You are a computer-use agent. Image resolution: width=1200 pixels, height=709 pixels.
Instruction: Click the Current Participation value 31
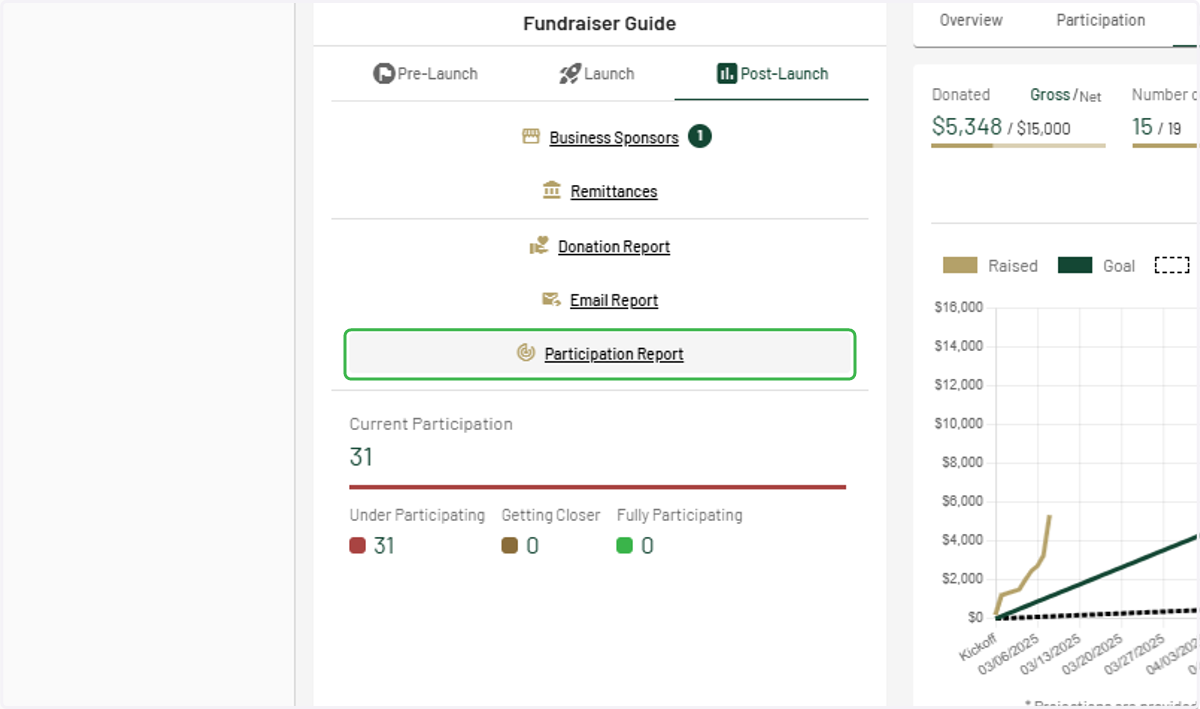pyautogui.click(x=361, y=457)
